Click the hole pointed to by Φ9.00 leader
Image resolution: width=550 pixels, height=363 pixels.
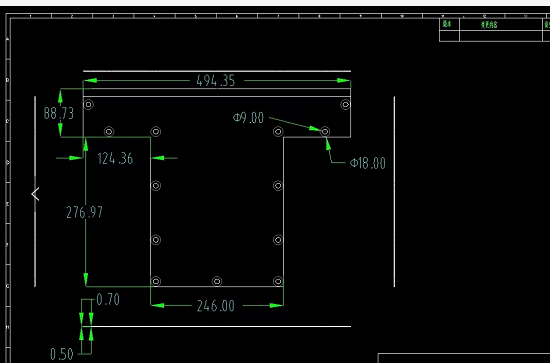325,132
